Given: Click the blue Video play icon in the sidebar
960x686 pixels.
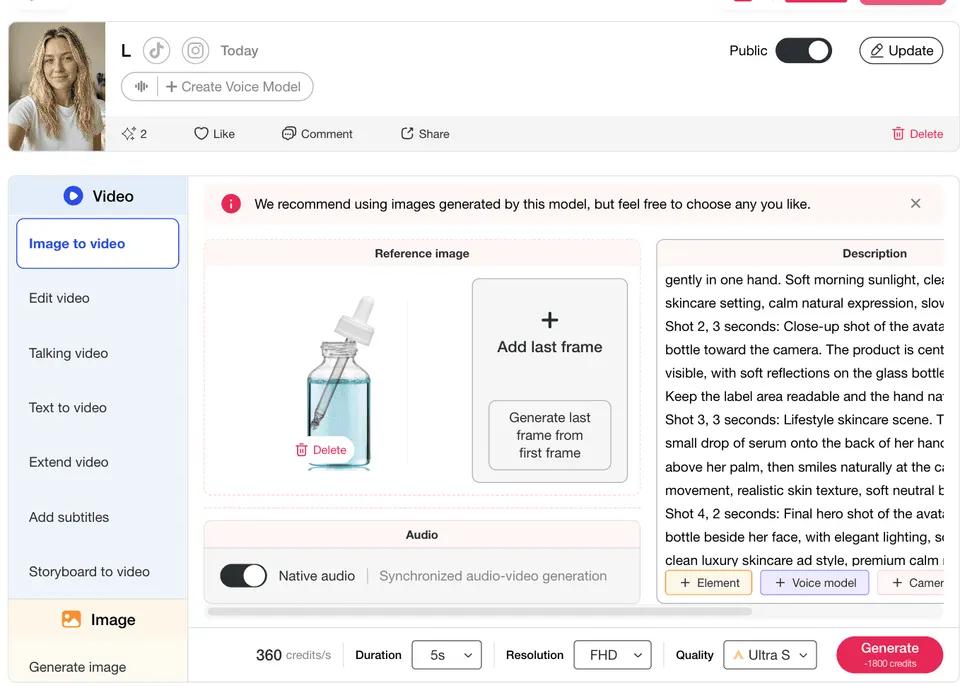Looking at the screenshot, I should click(x=73, y=195).
